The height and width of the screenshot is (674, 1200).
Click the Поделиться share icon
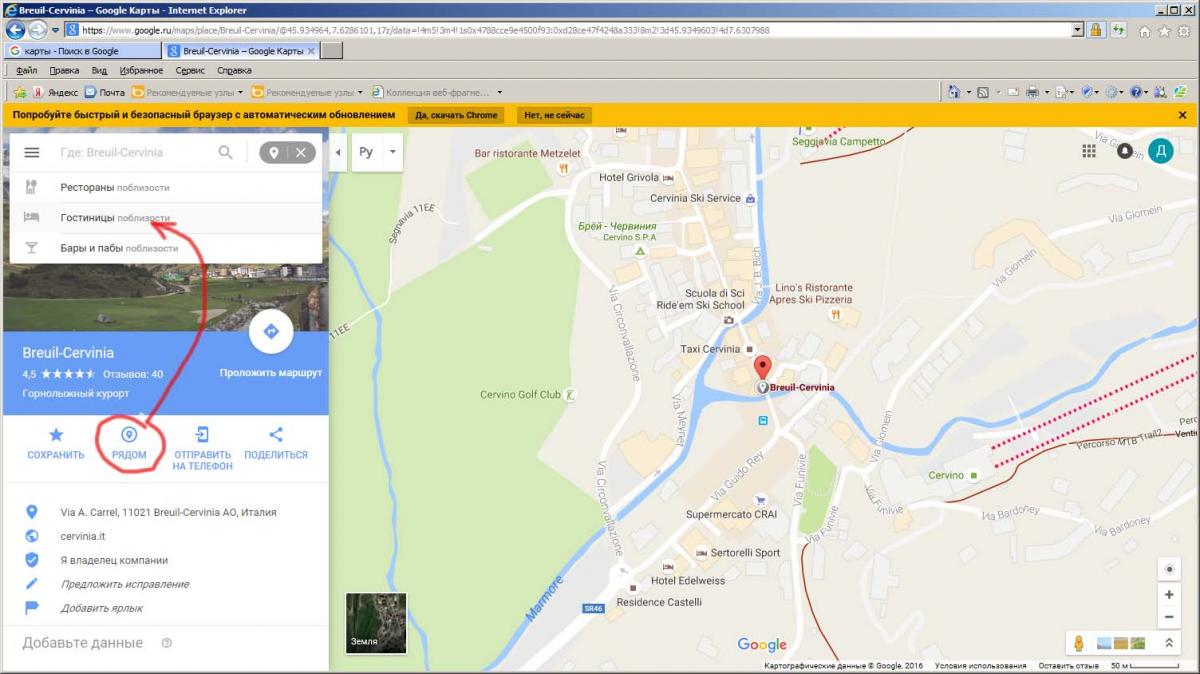tap(276, 434)
